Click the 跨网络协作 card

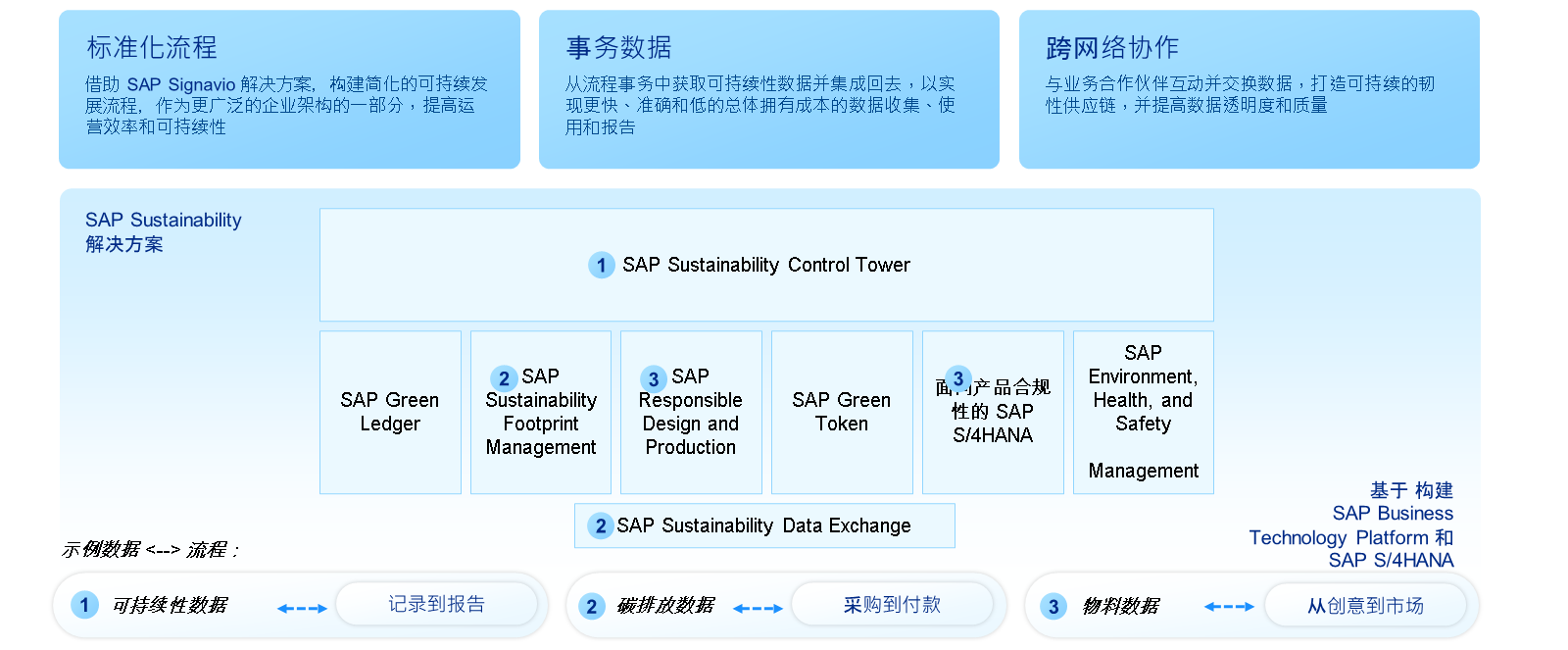coord(1249,89)
